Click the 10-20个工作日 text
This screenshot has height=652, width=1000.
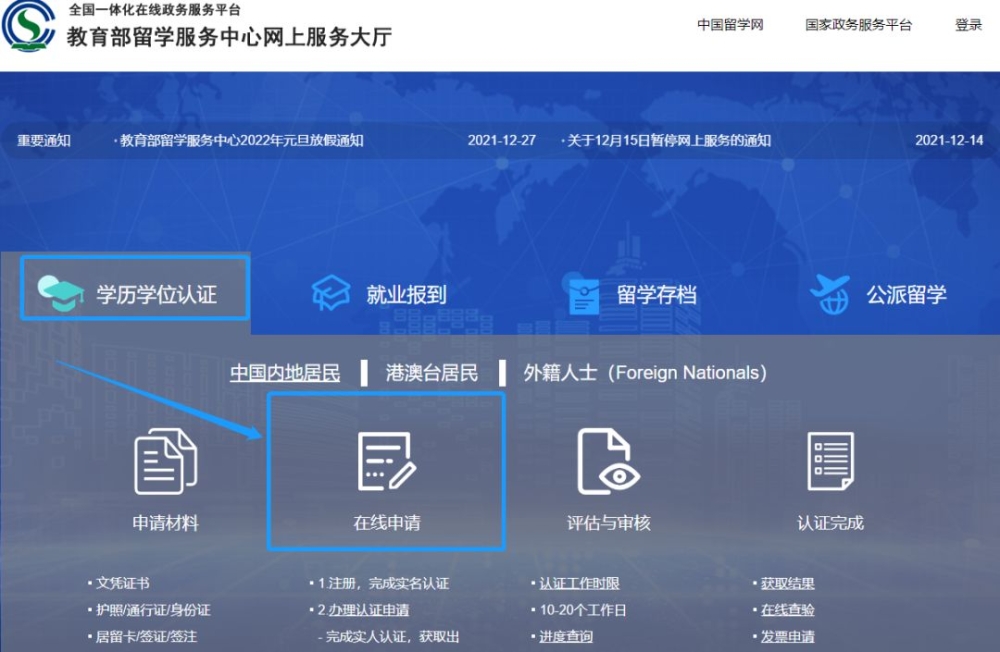pos(583,610)
